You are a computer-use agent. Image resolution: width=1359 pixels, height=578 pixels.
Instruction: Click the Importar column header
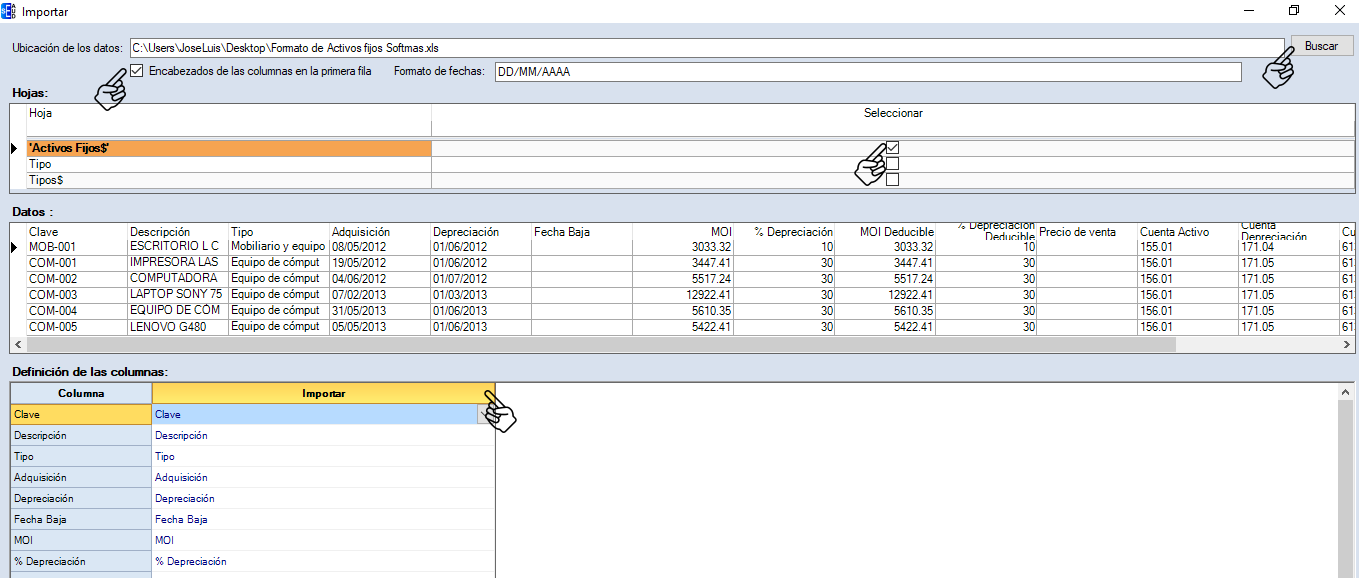pyautogui.click(x=323, y=393)
